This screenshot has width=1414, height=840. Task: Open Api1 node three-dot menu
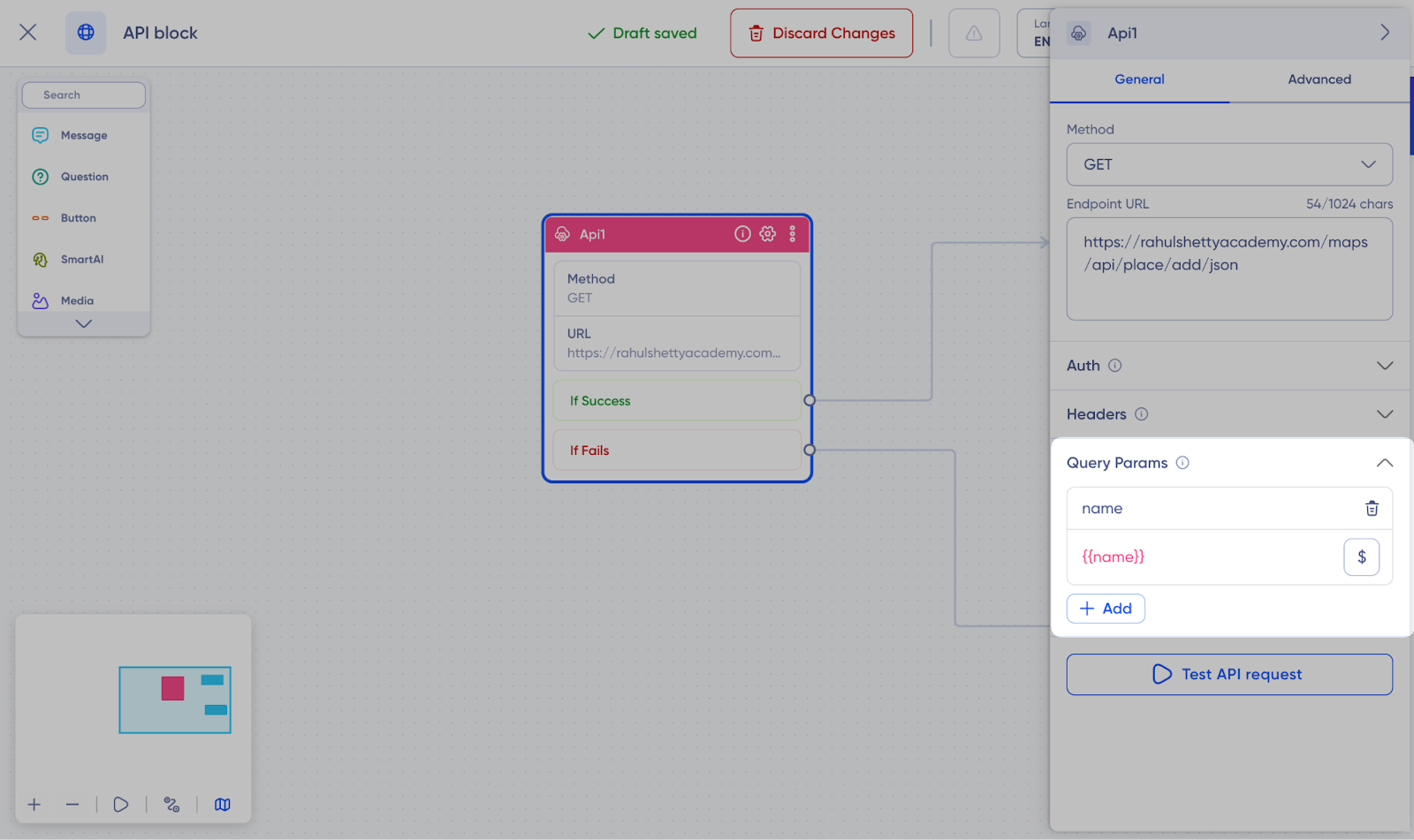point(793,234)
